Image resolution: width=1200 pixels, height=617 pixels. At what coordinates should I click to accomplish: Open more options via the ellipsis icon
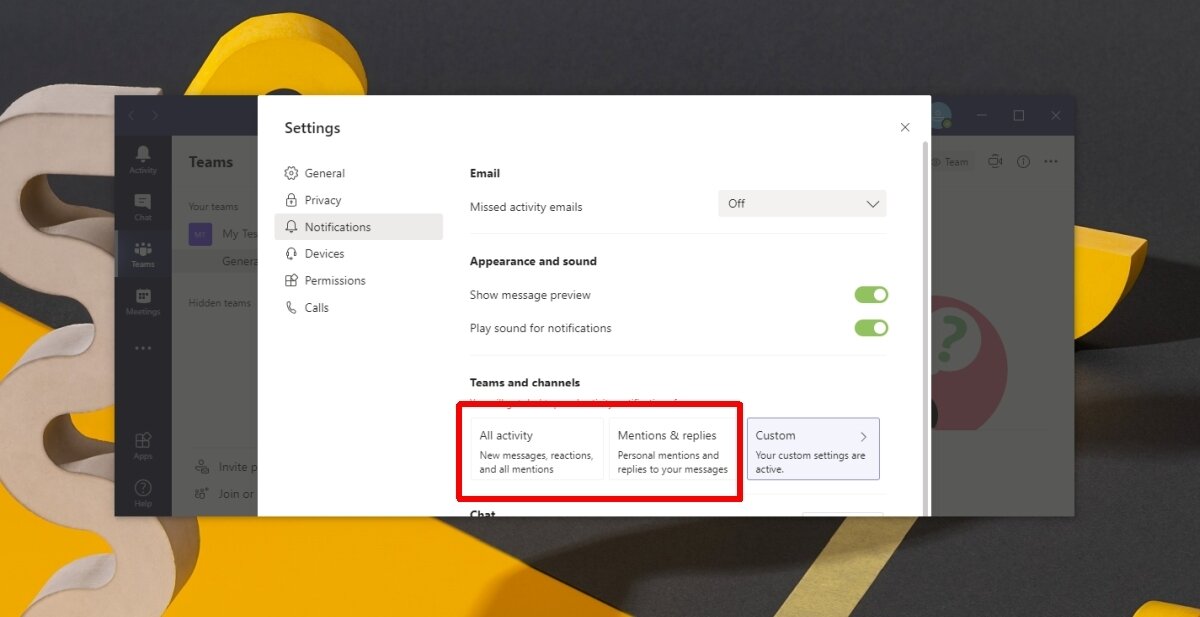tap(1052, 161)
